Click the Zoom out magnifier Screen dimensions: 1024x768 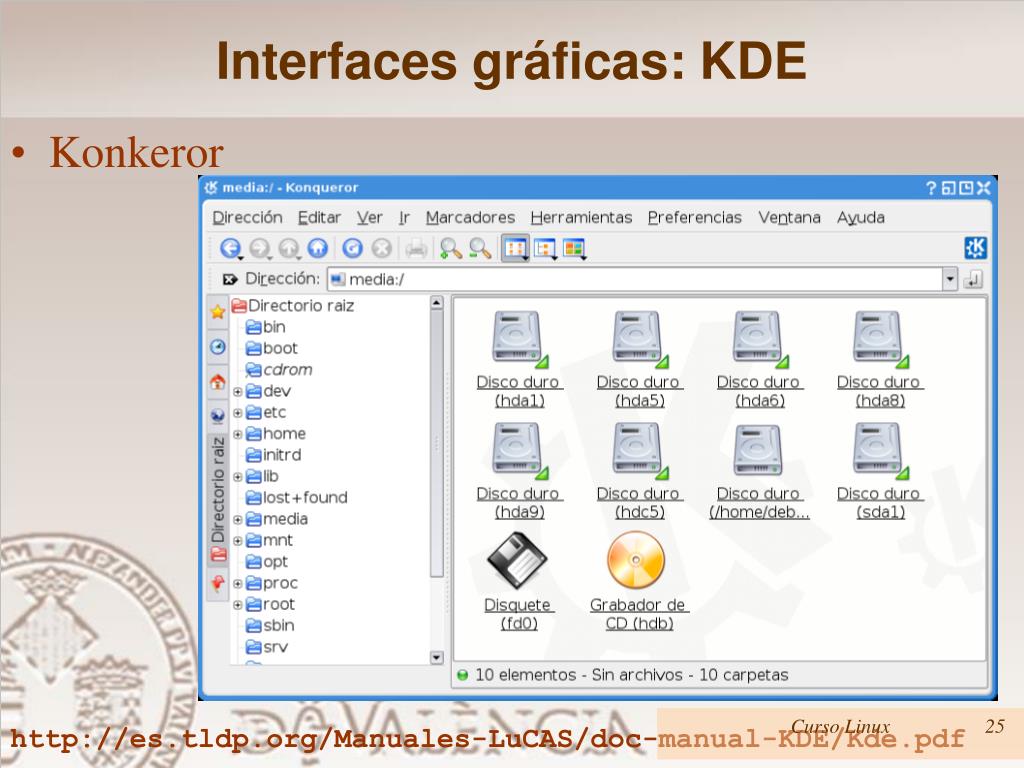(x=480, y=248)
